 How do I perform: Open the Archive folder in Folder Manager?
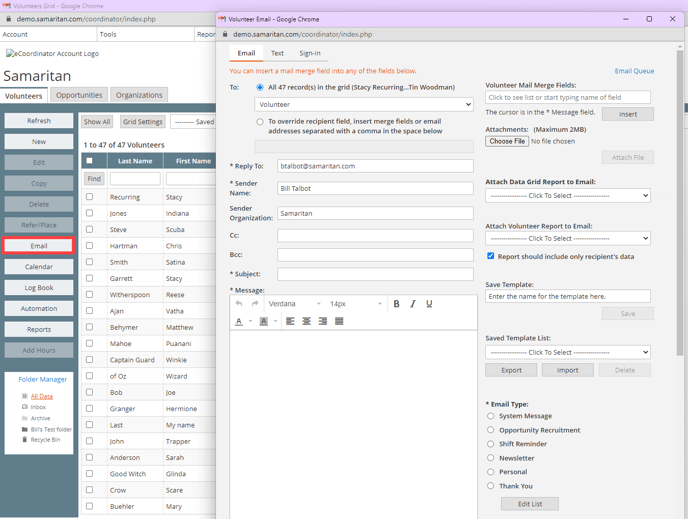point(40,418)
